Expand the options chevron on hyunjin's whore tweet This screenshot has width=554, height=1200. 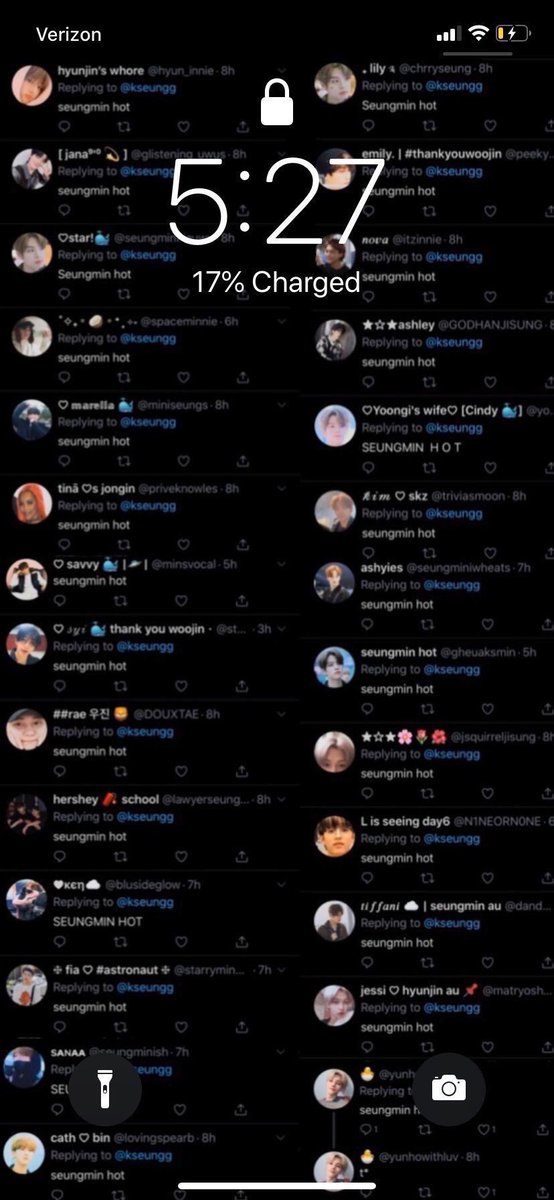[x=282, y=72]
